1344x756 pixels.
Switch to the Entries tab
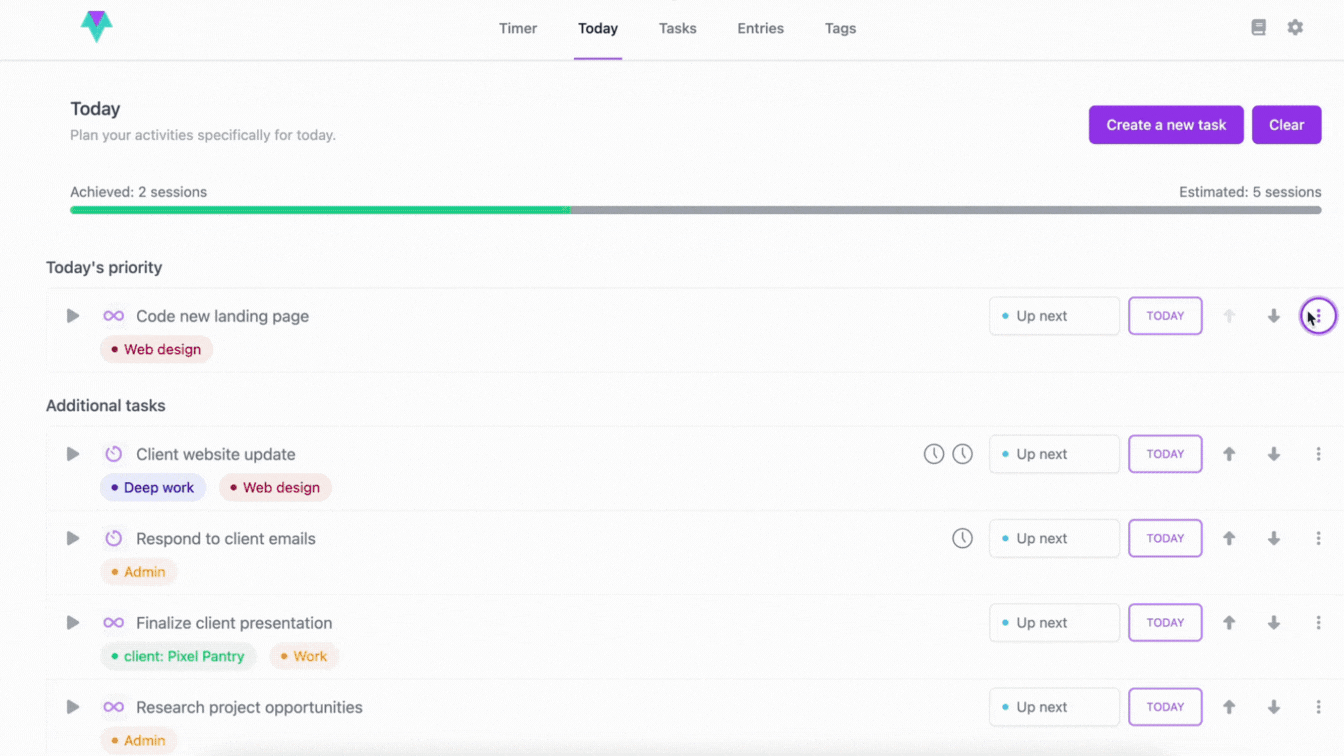pyautogui.click(x=760, y=28)
